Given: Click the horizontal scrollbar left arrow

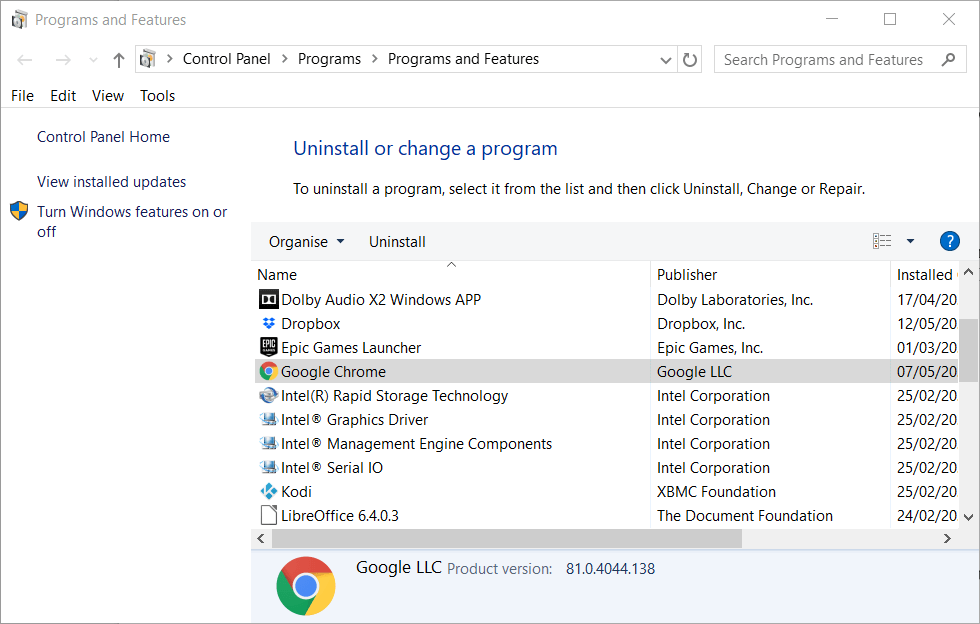Looking at the screenshot, I should point(261,538).
